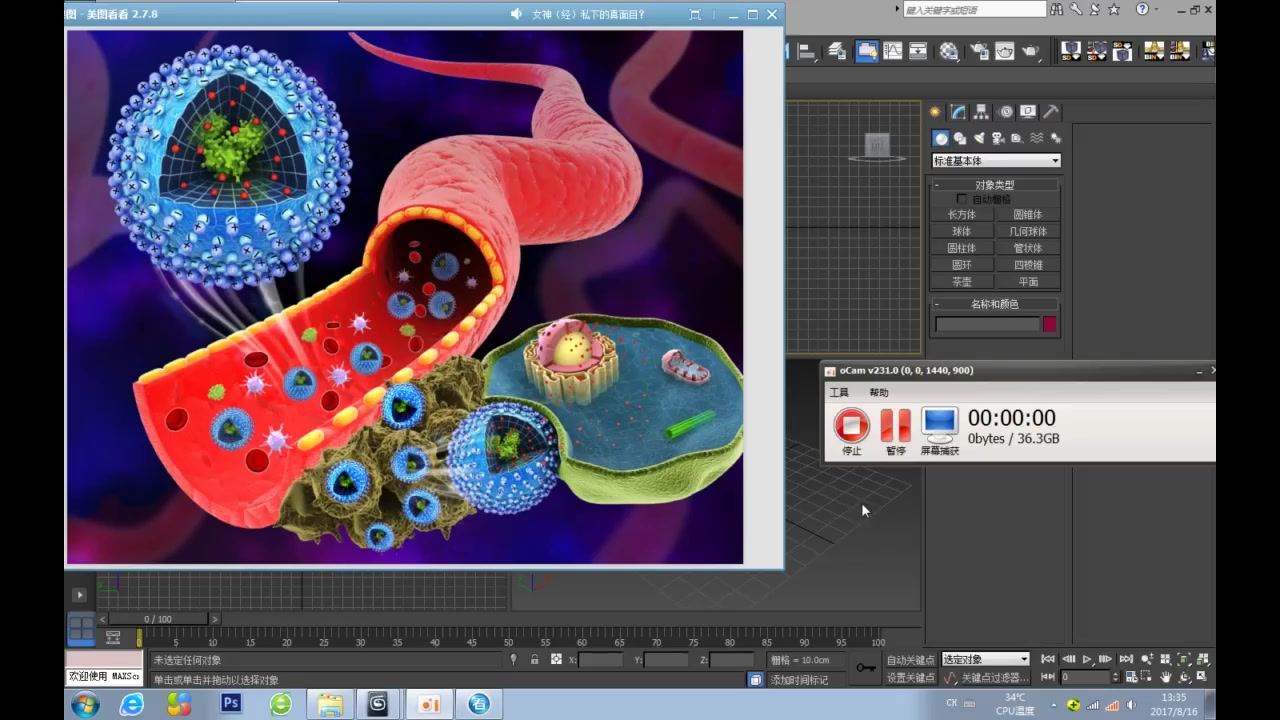Toggle absolute transform type-in mode

click(x=556, y=660)
